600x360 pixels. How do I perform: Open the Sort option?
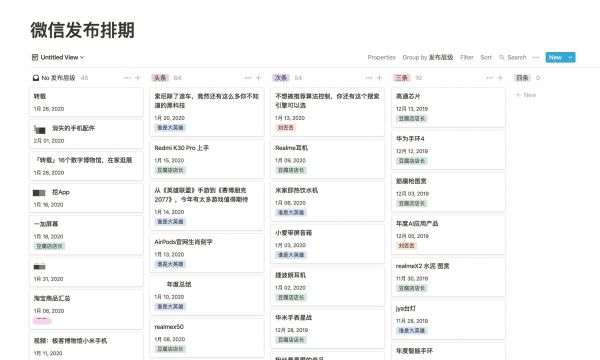pyautogui.click(x=486, y=57)
